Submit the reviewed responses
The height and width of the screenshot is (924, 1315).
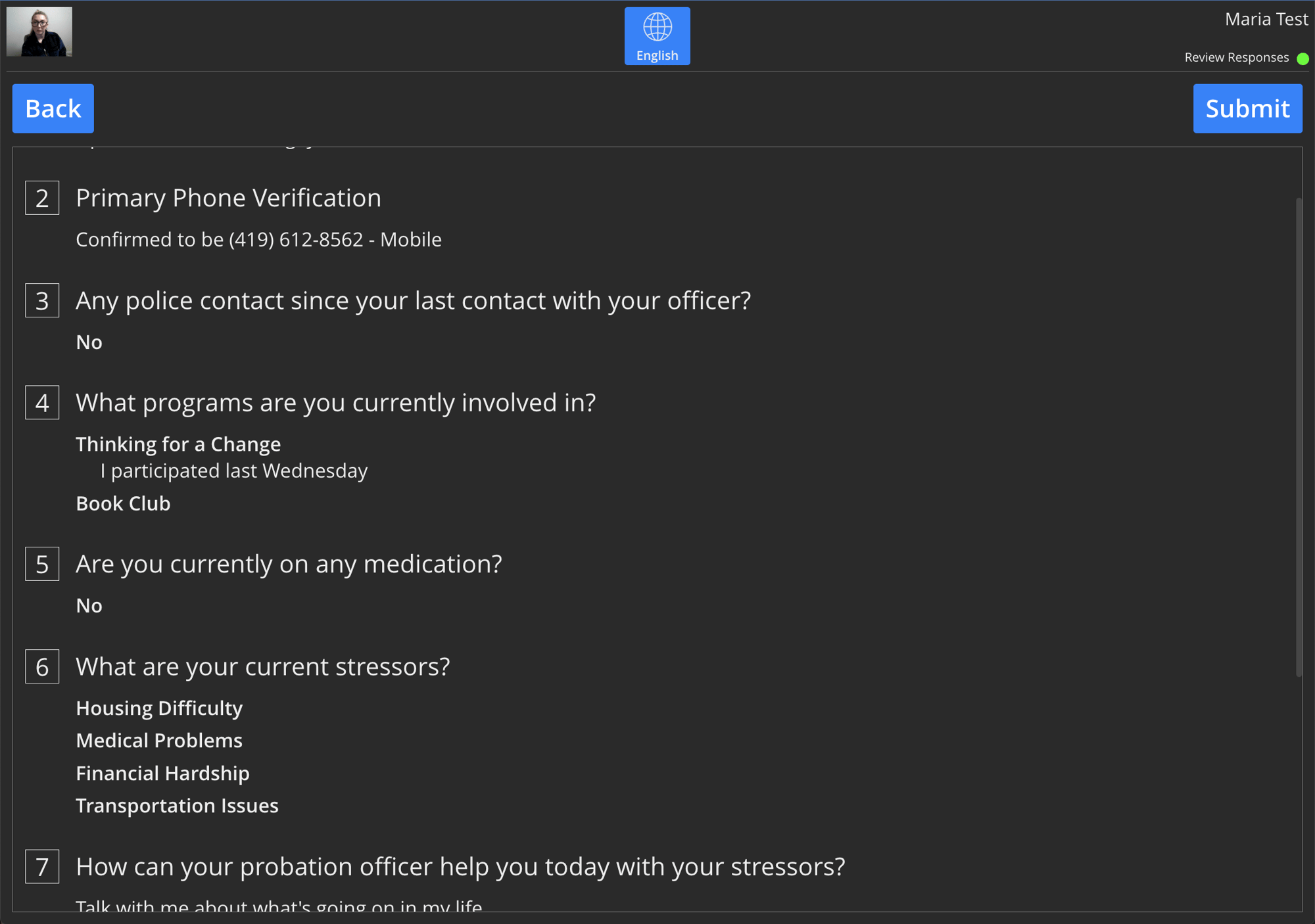click(1247, 108)
